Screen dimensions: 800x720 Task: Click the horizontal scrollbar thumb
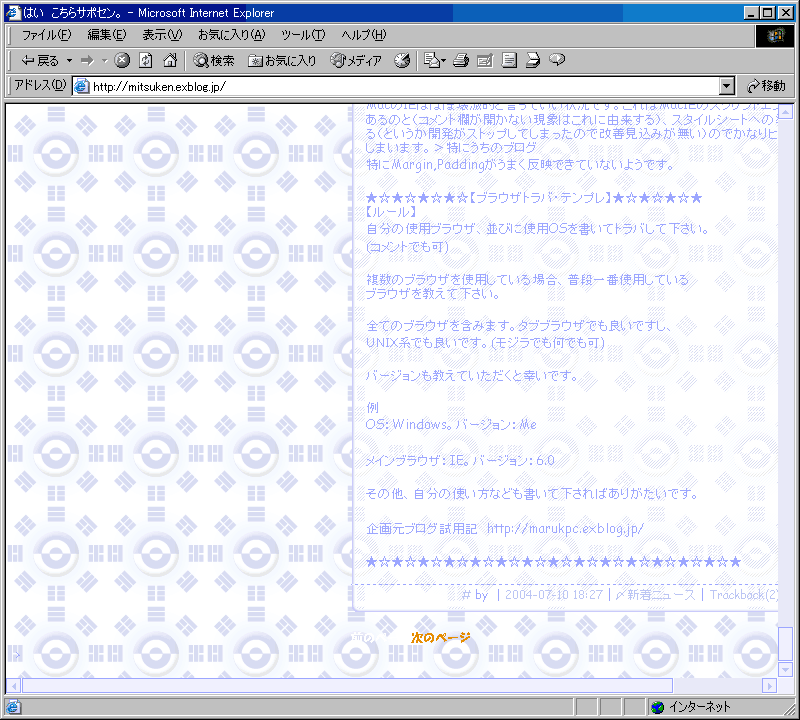(x=347, y=686)
